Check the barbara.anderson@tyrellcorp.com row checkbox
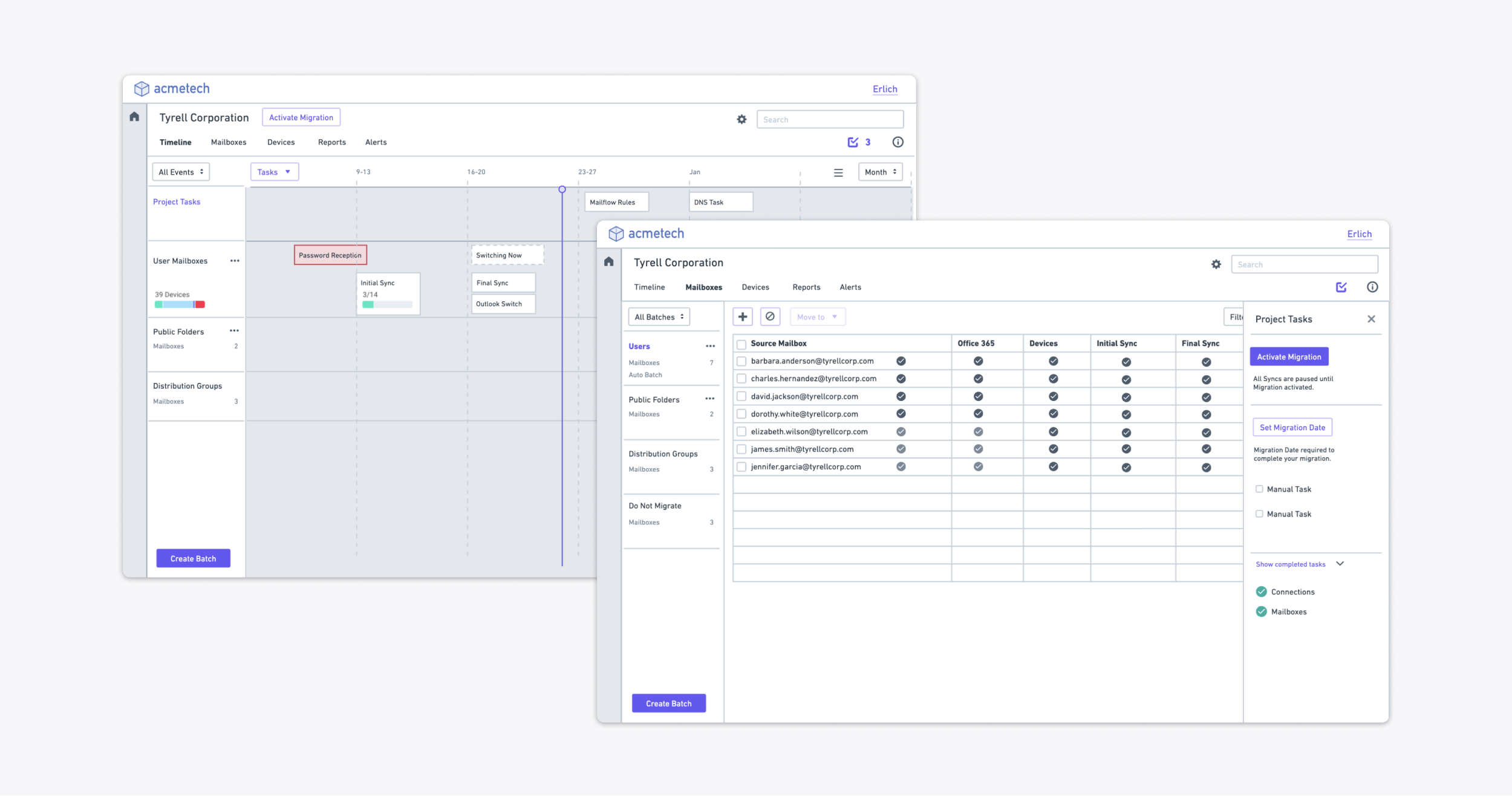The image size is (1512, 796). click(x=741, y=361)
